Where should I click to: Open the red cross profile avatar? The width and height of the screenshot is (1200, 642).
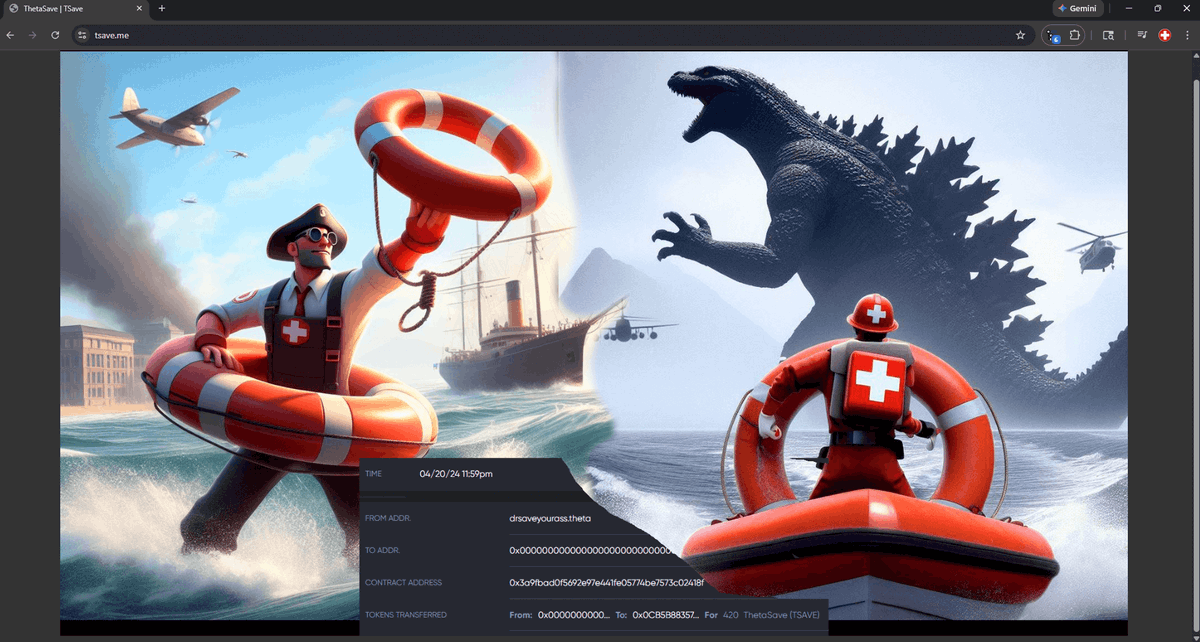pos(1165,35)
